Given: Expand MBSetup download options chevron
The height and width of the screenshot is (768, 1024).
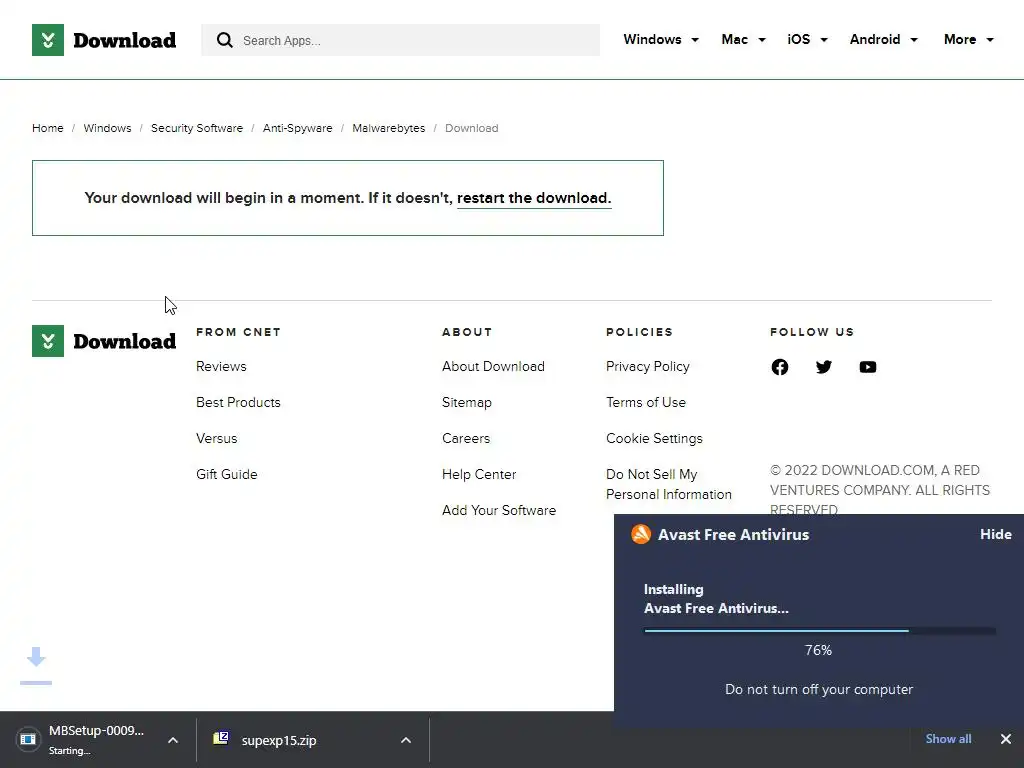Looking at the screenshot, I should click(173, 740).
